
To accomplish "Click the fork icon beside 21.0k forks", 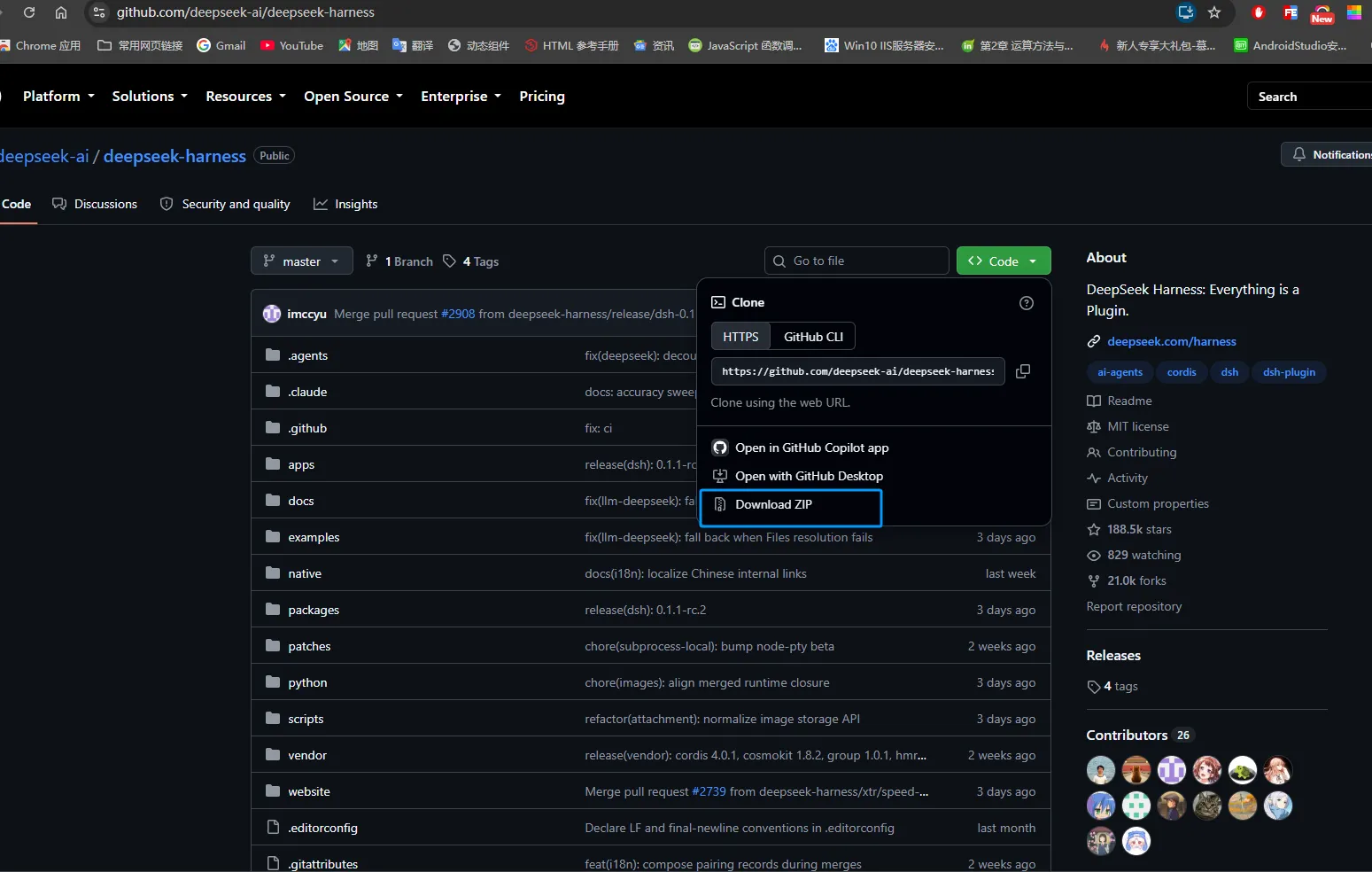I will click(x=1094, y=581).
